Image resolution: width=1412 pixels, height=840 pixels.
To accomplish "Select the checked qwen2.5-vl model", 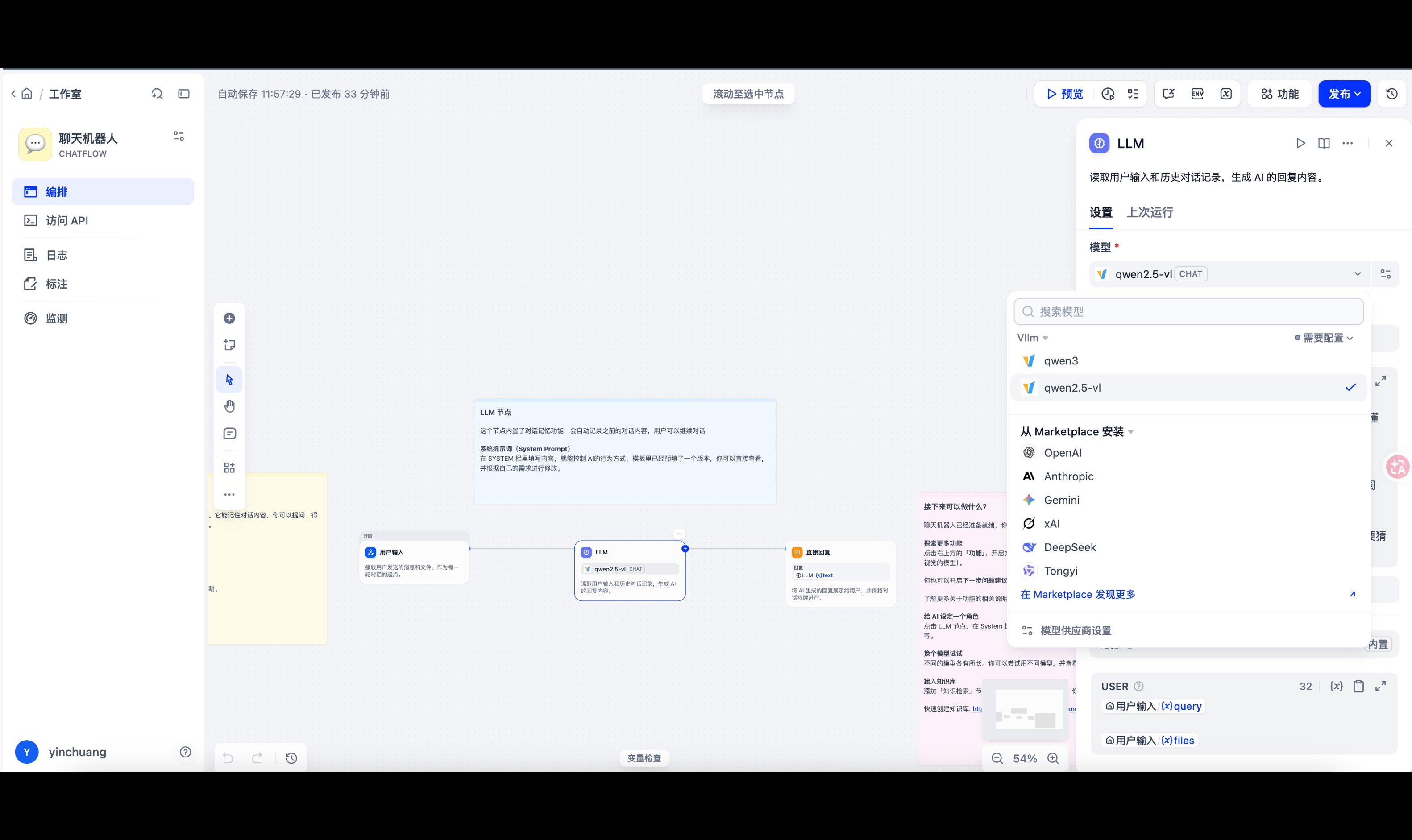I will coord(1188,388).
